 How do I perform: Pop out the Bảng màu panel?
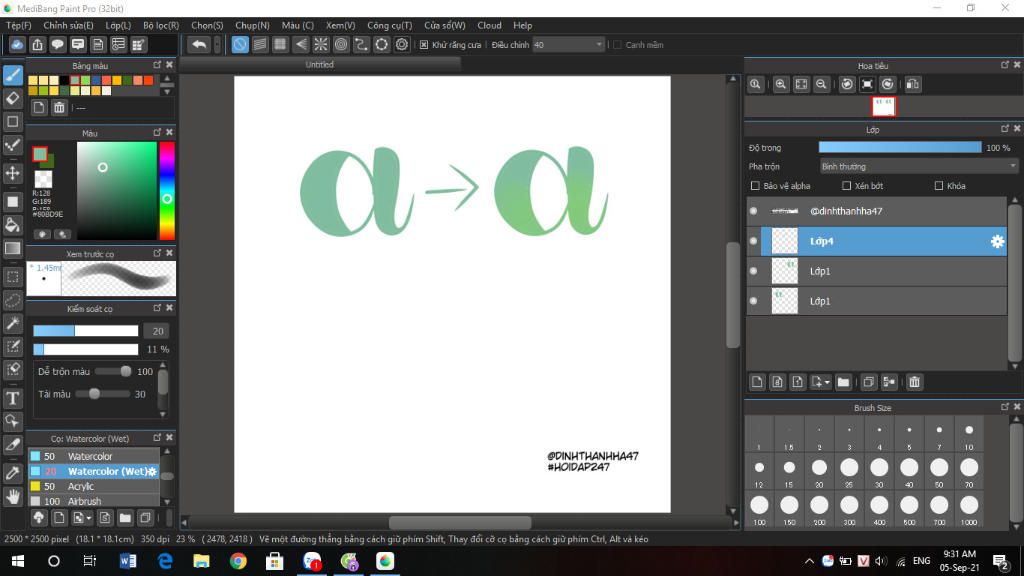pos(157,65)
